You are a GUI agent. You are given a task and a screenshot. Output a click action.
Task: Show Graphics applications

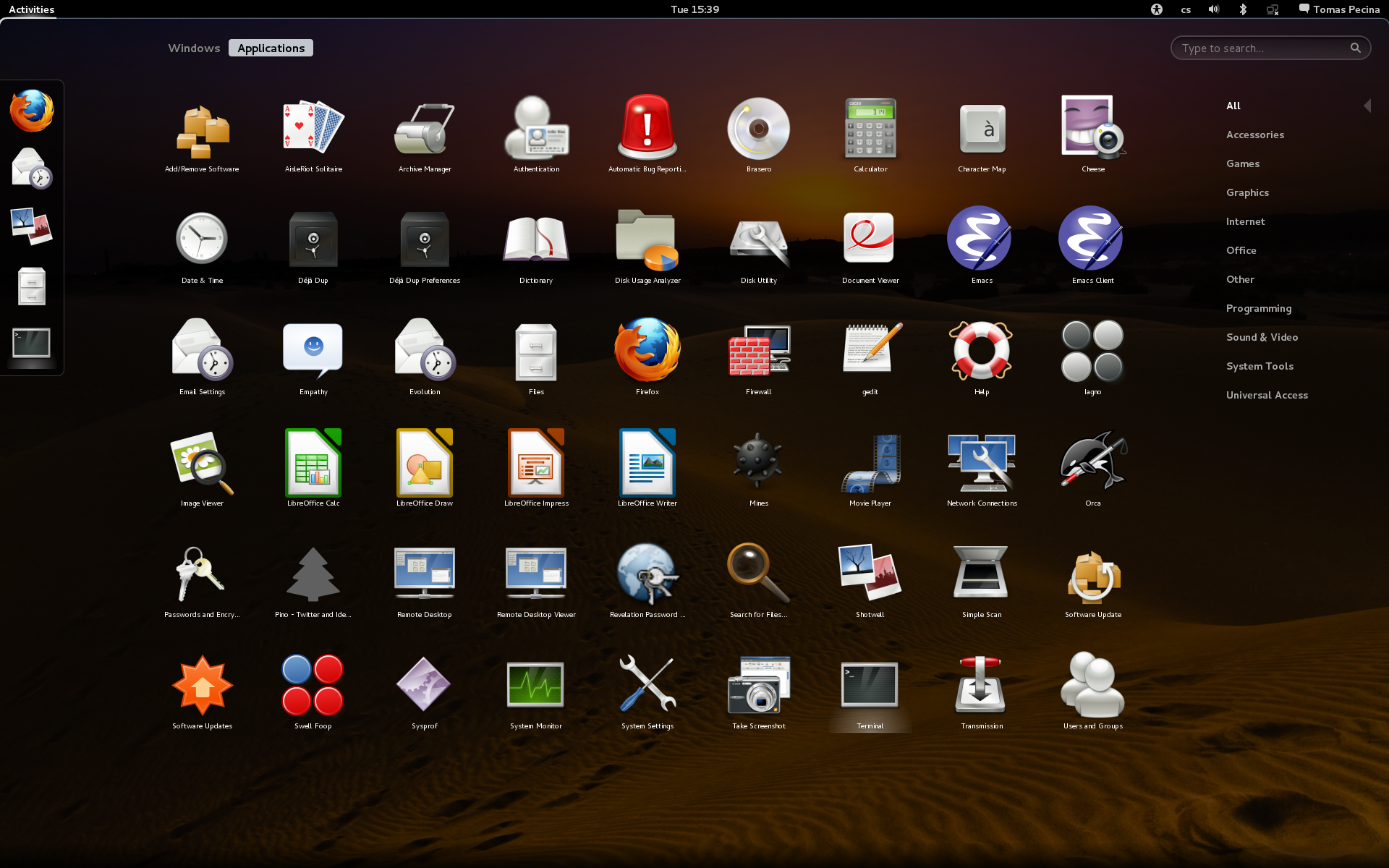[1247, 192]
